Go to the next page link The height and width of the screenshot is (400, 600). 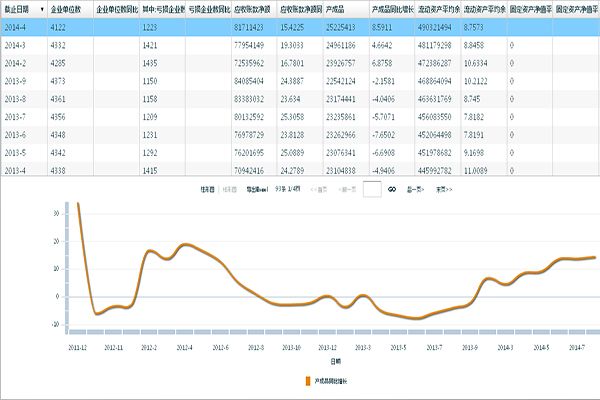coord(415,189)
